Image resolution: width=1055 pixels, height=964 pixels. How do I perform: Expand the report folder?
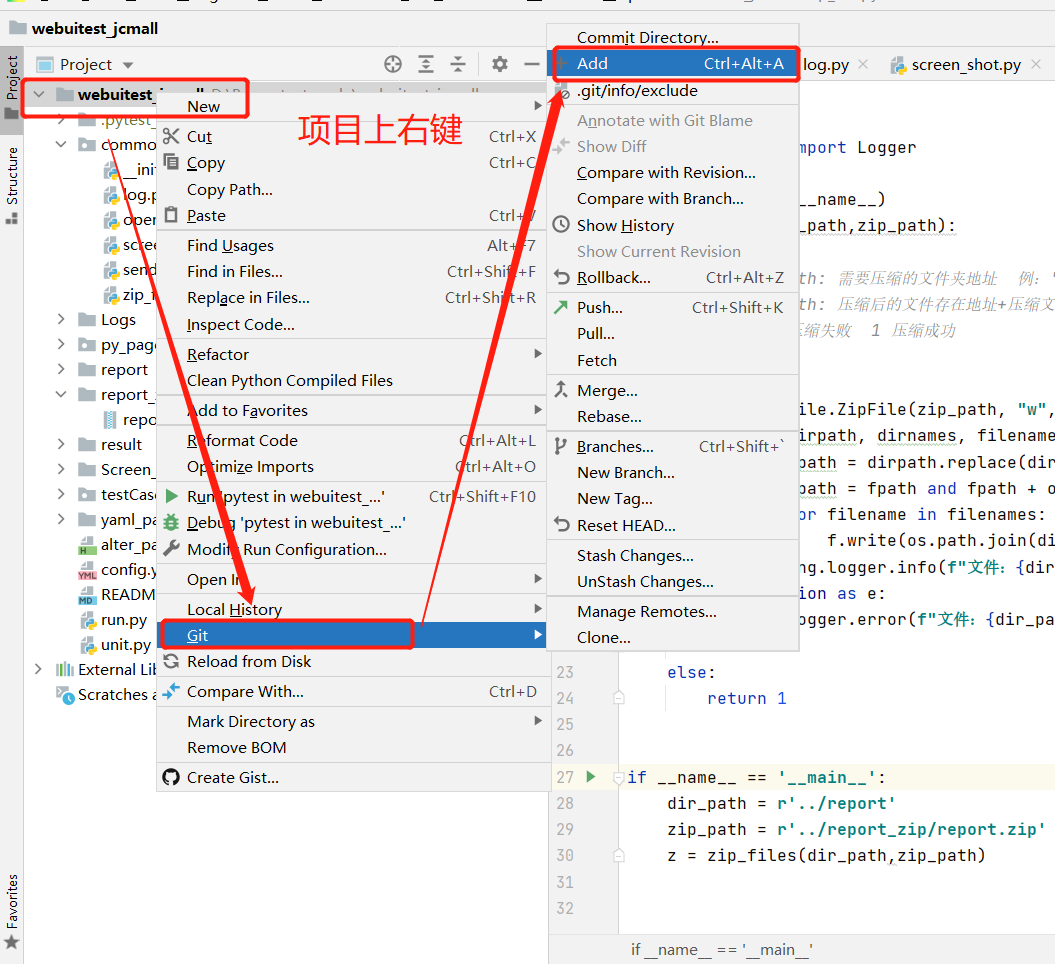(x=61, y=369)
